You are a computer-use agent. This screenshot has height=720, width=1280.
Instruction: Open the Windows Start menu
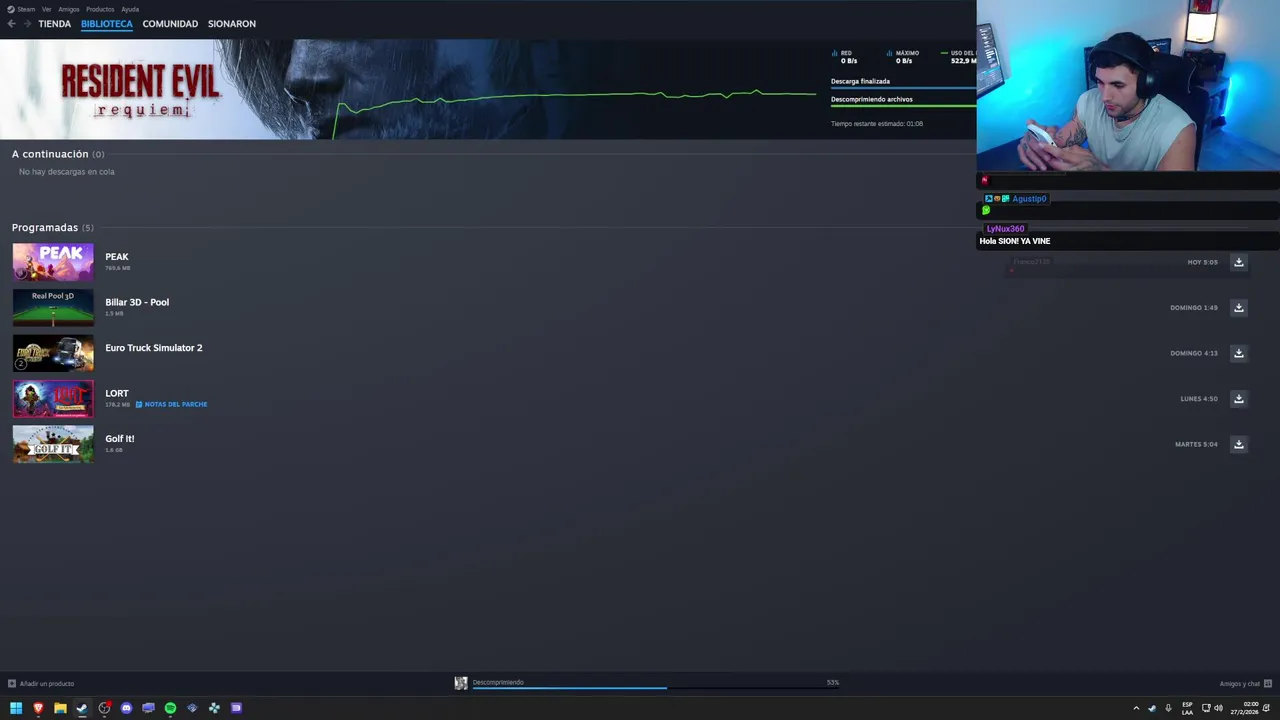pyautogui.click(x=16, y=708)
